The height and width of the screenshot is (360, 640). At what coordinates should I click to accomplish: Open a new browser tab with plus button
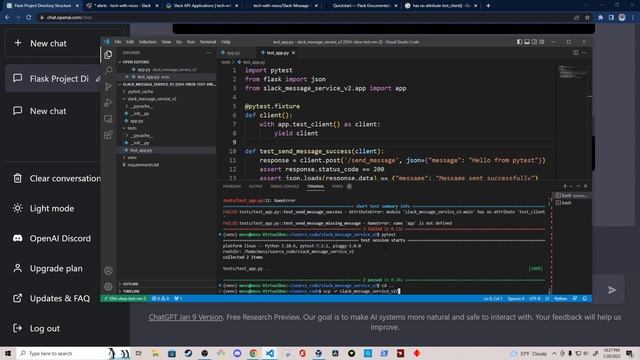pyautogui.click(x=488, y=6)
